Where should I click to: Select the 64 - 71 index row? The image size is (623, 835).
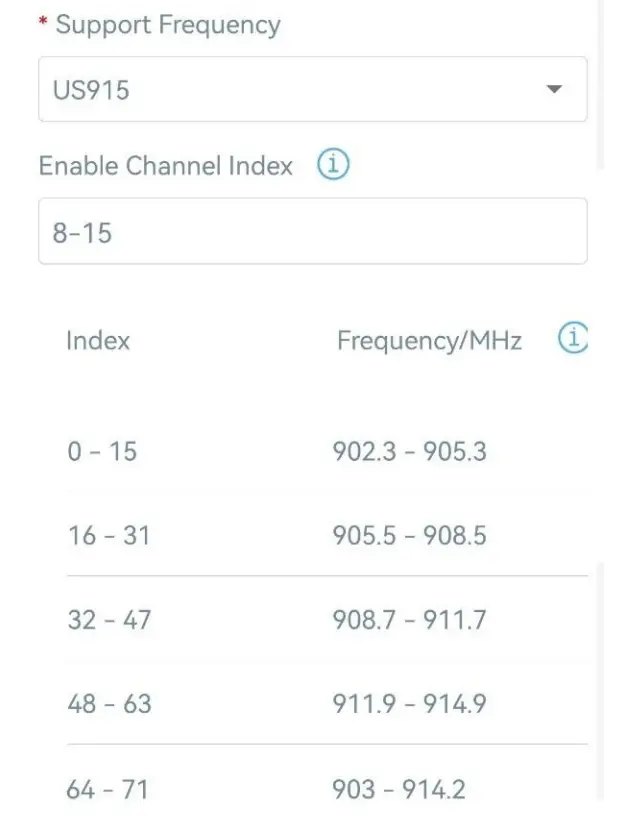click(x=107, y=790)
